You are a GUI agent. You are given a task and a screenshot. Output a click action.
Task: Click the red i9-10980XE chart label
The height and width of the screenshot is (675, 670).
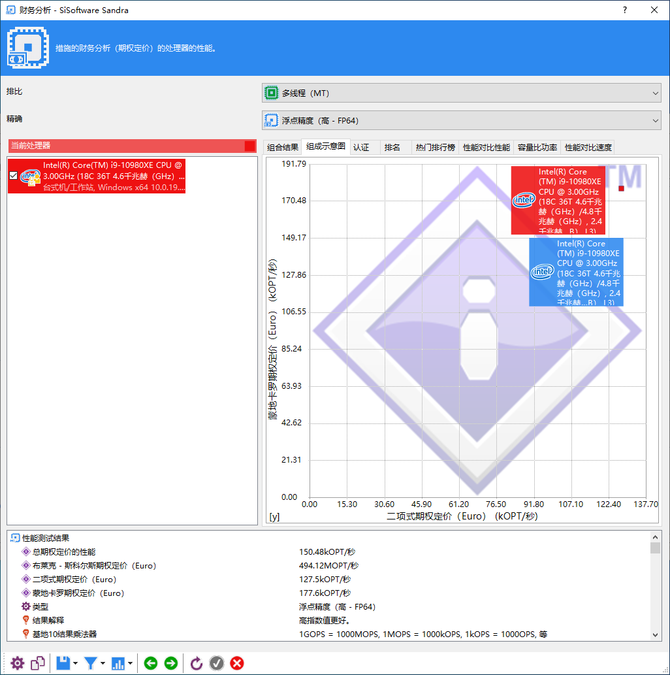coord(558,200)
